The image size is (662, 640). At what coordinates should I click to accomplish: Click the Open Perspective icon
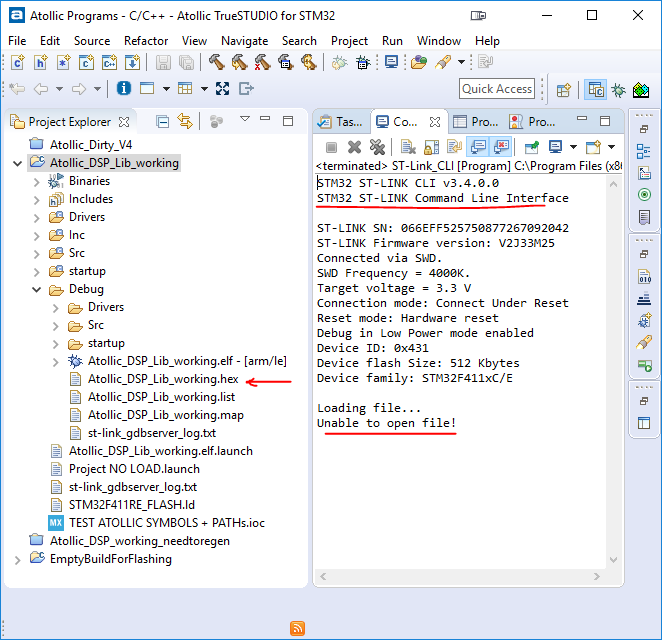click(563, 90)
